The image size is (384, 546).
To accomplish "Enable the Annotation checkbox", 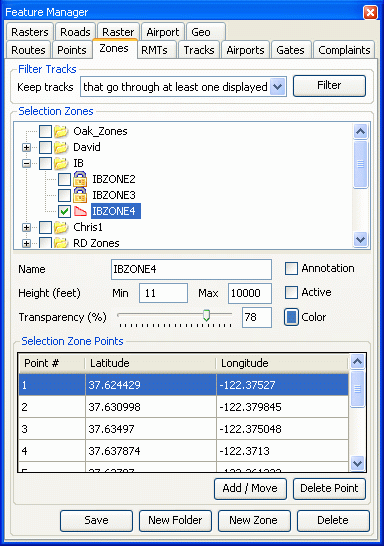I will pos(291,268).
